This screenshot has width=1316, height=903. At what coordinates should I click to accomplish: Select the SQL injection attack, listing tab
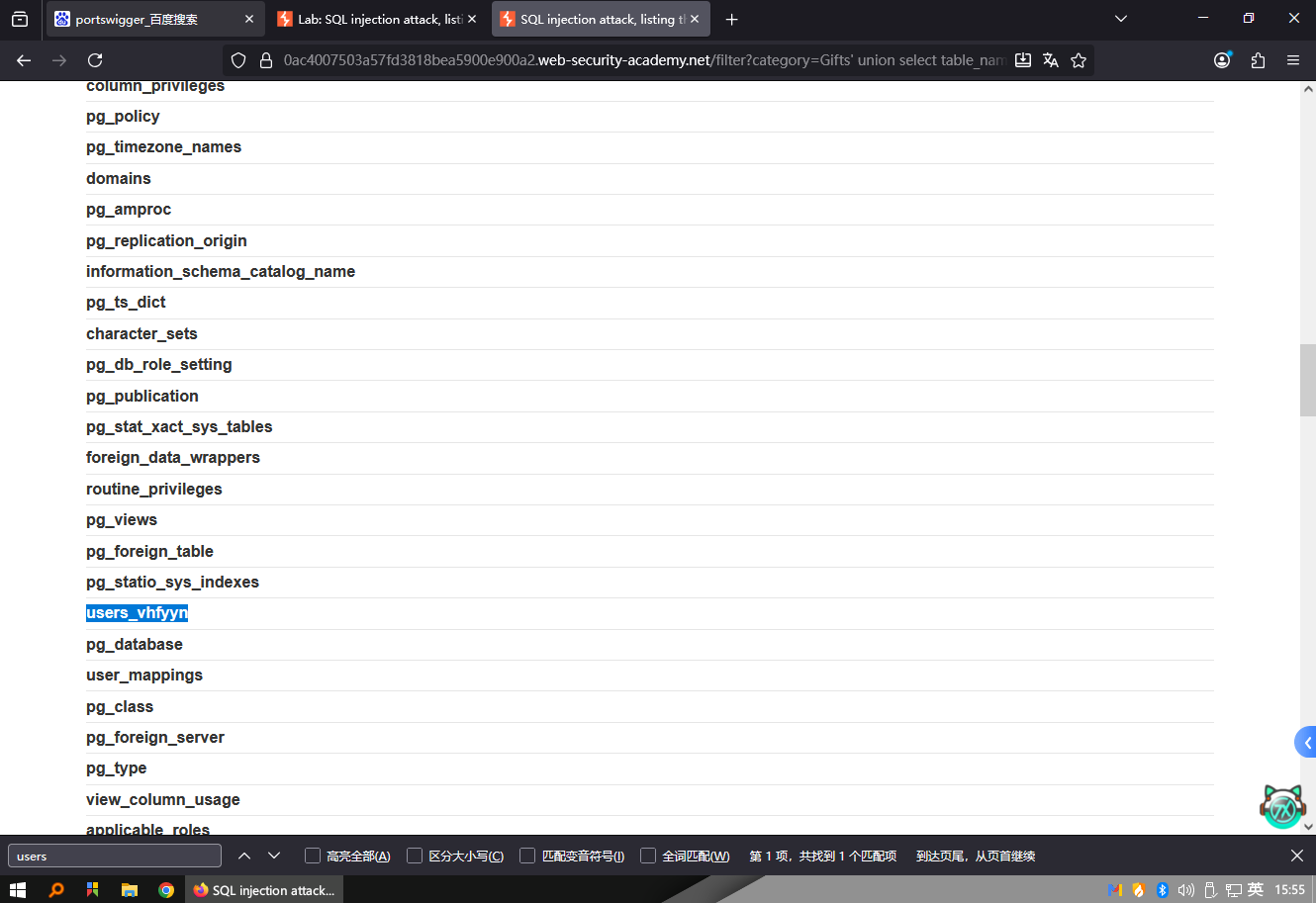601,19
